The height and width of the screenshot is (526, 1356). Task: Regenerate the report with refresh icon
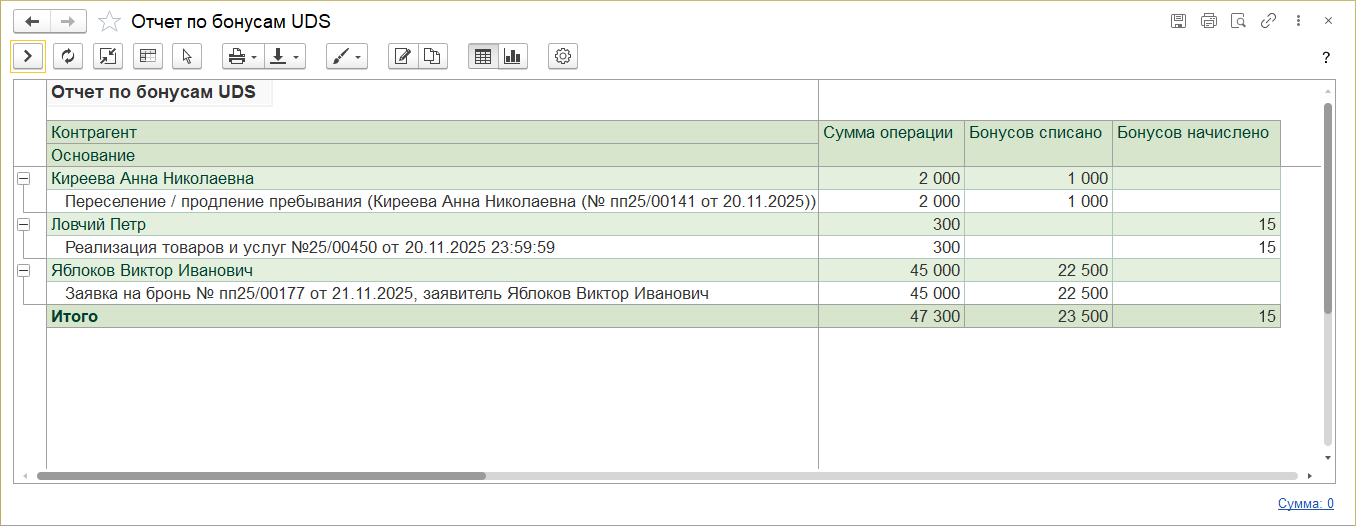68,57
